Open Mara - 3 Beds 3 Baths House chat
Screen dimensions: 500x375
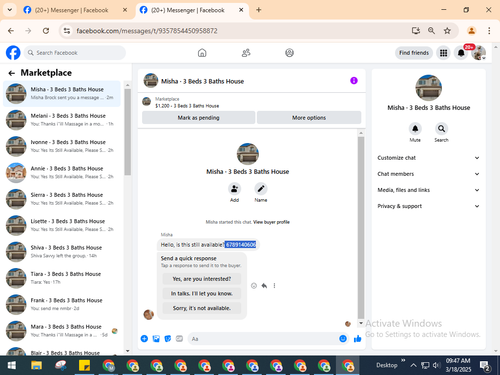pyautogui.click(x=62, y=331)
